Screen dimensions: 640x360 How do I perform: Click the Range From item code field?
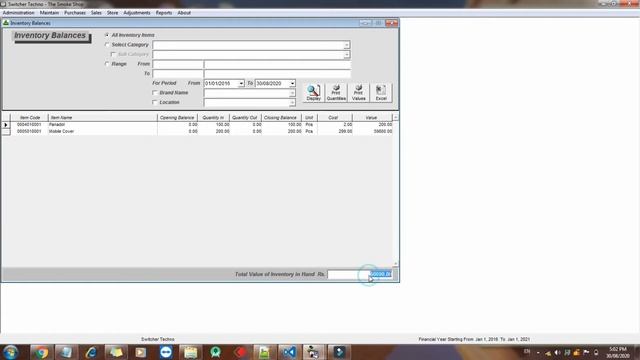[178, 64]
